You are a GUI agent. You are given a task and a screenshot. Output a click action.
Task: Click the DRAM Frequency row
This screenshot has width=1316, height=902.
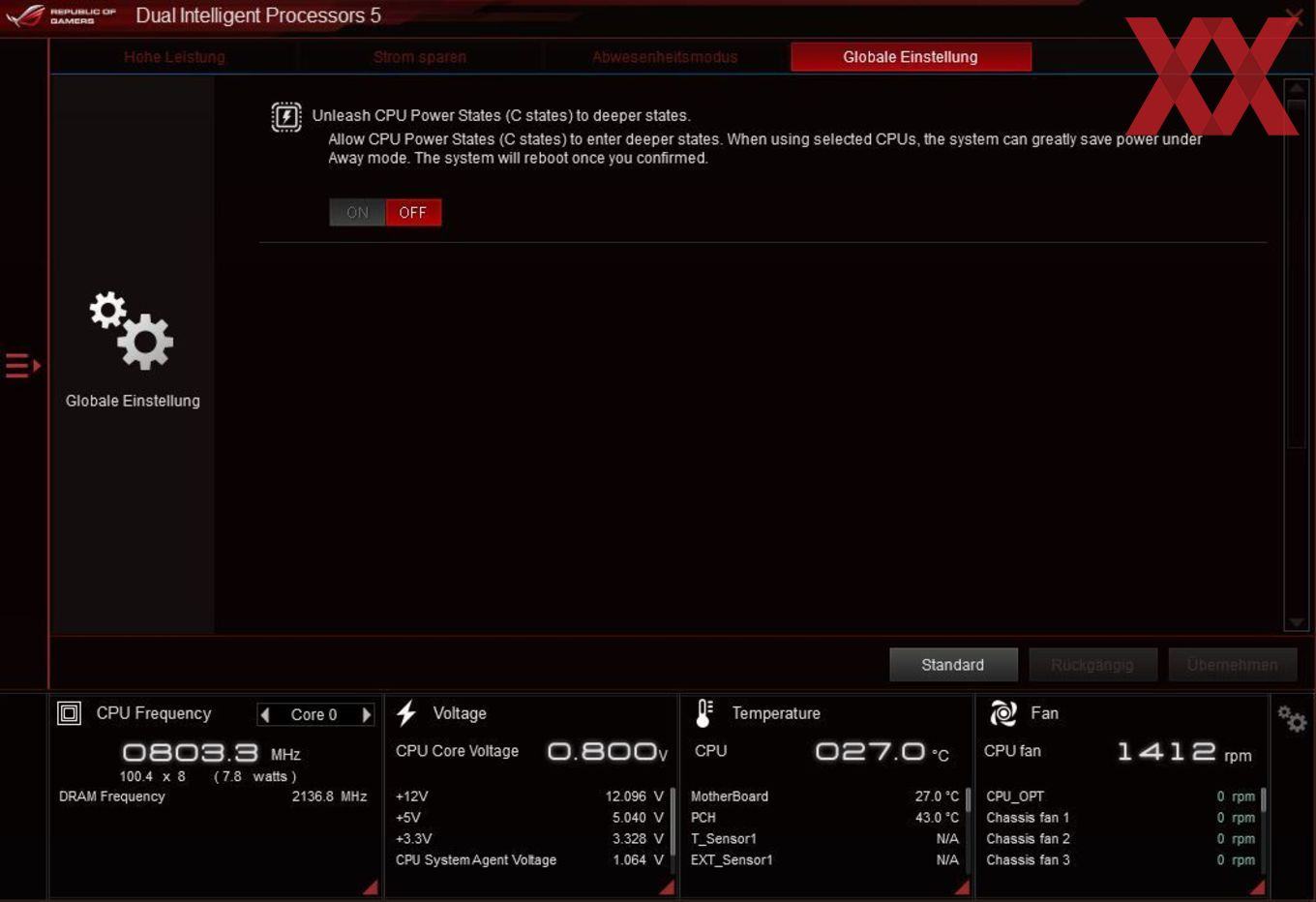tap(213, 797)
